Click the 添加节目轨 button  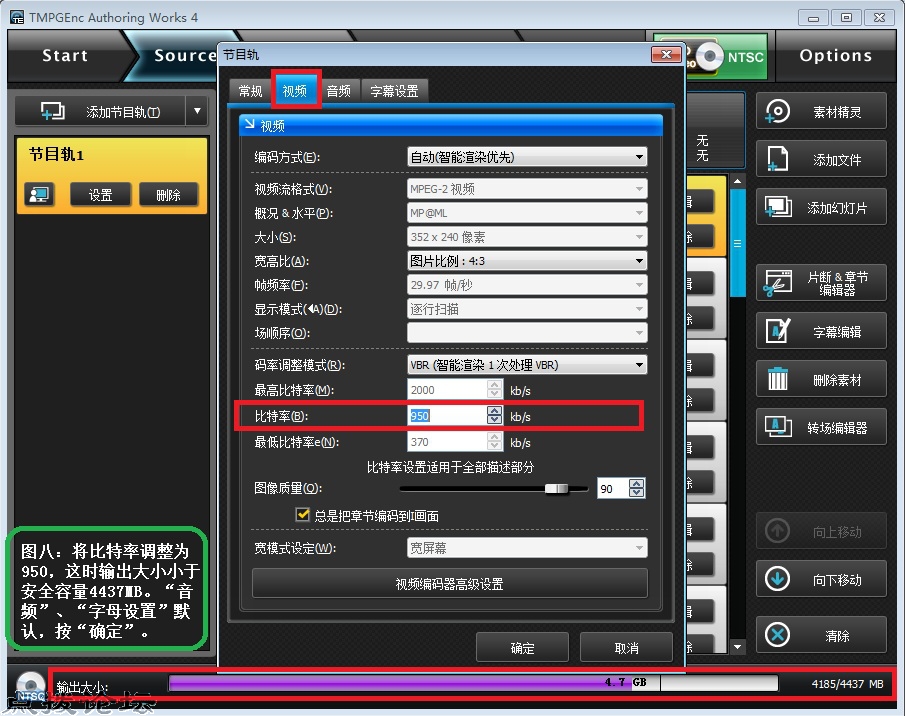(101, 111)
